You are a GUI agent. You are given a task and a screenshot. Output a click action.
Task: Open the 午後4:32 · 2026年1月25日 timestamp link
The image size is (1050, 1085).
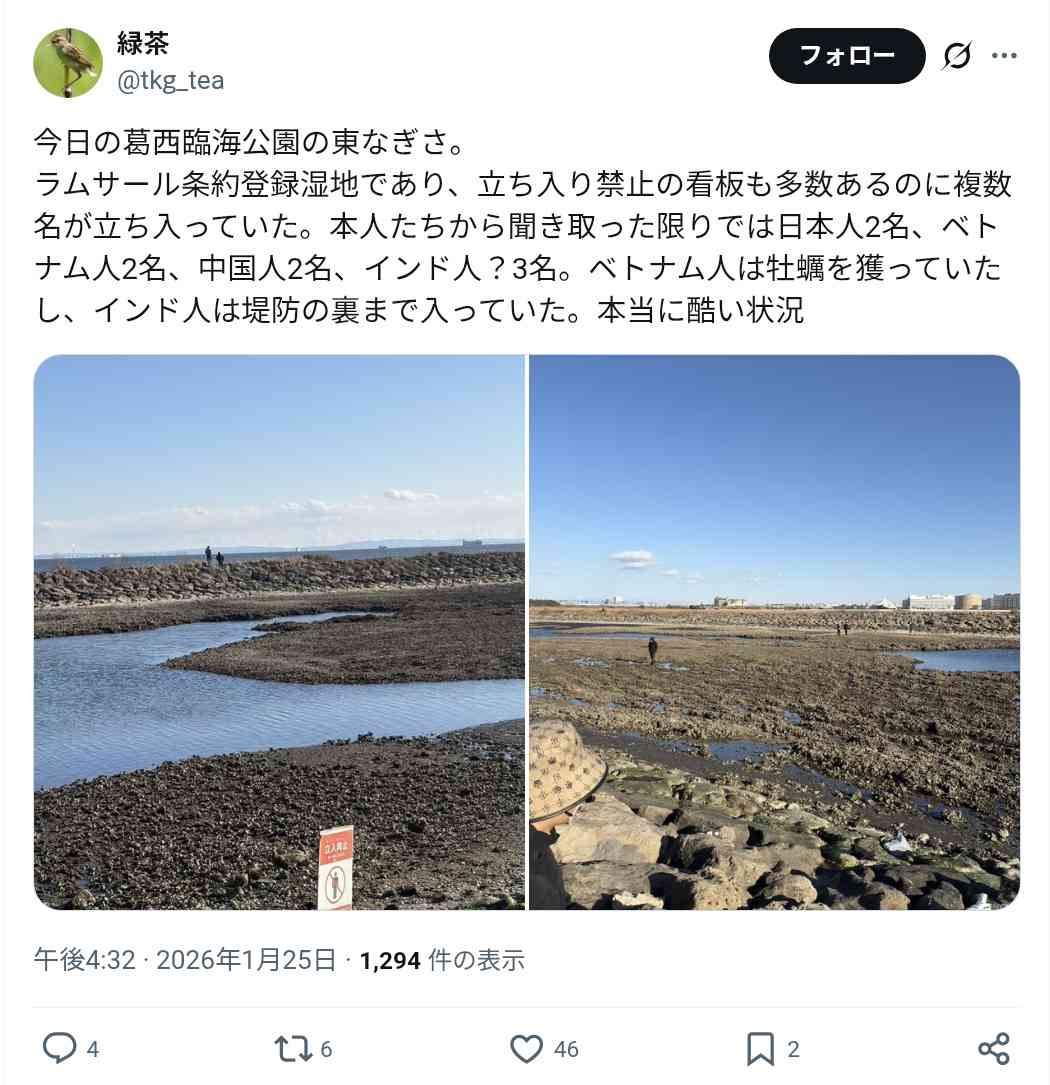[185, 960]
